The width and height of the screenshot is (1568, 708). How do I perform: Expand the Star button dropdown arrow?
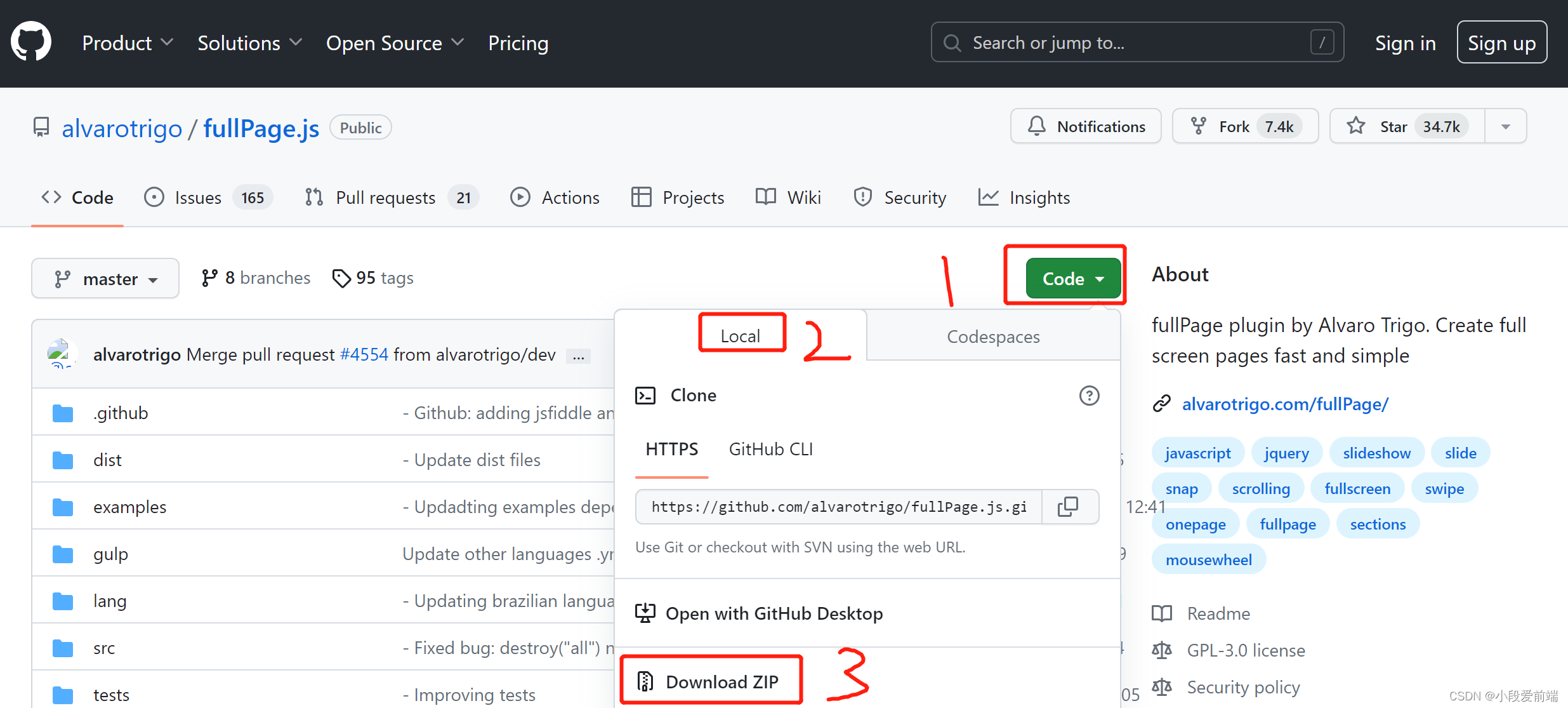click(1505, 126)
